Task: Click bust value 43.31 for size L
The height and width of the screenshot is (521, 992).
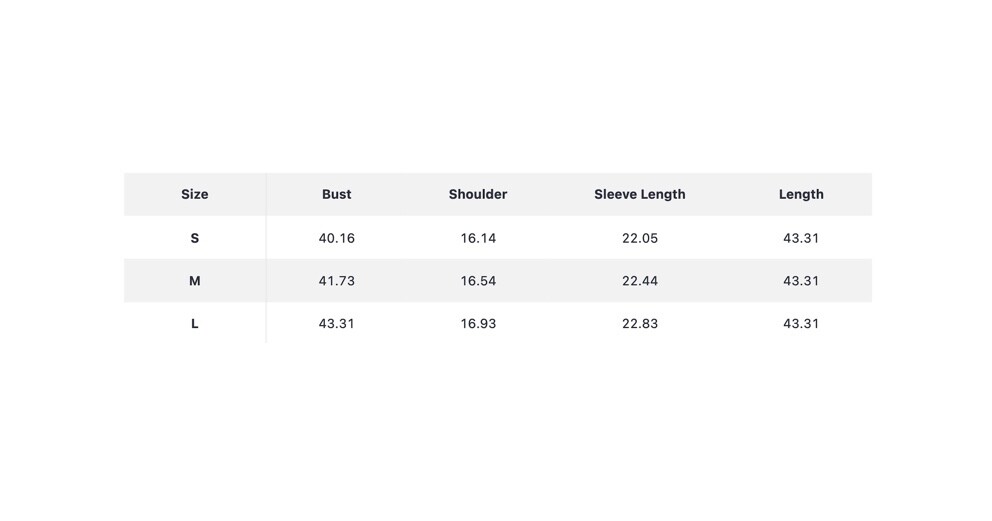Action: [337, 324]
